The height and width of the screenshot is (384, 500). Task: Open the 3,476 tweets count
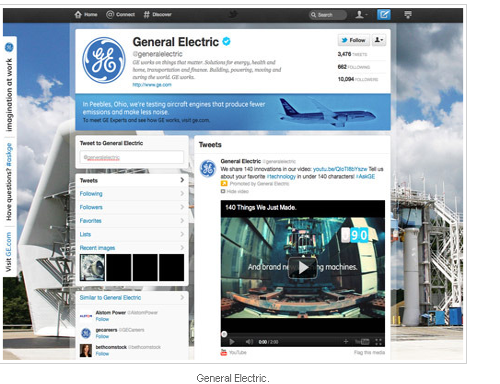(x=352, y=54)
